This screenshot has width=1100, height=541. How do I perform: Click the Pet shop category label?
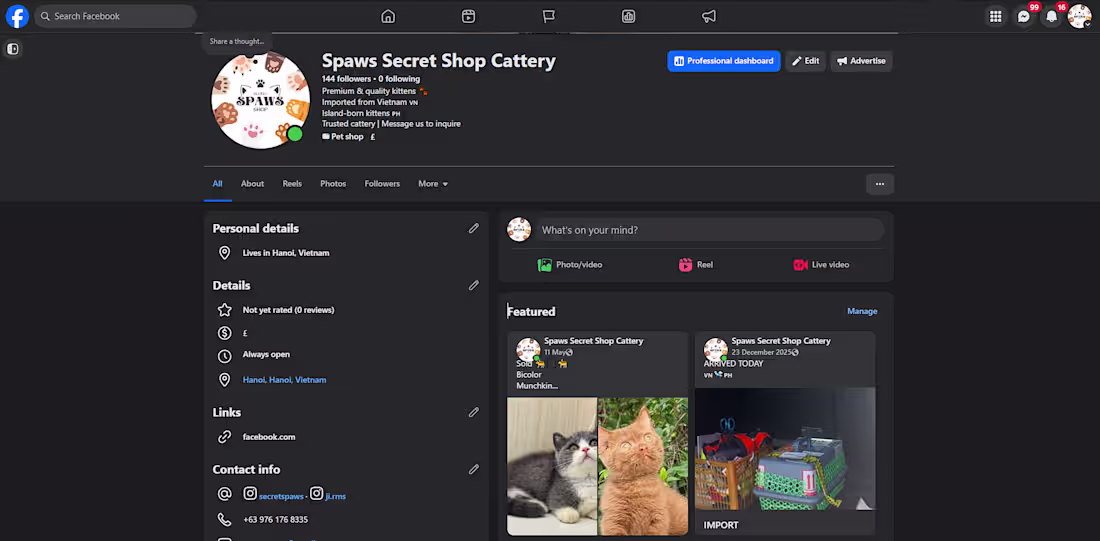347,137
